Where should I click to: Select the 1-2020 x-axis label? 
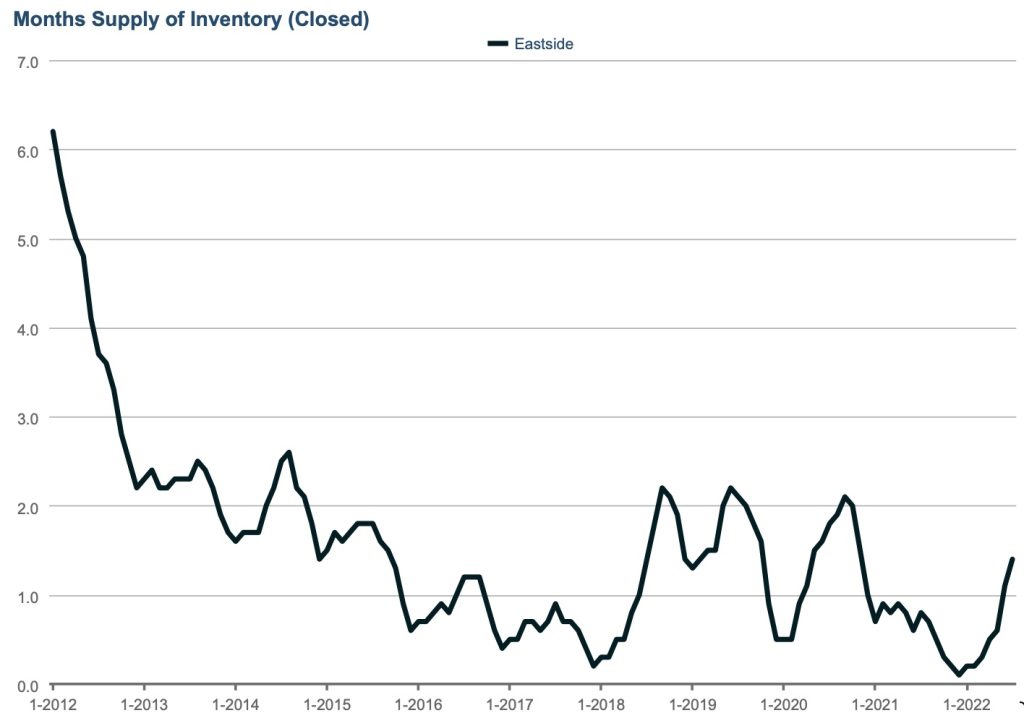coord(782,702)
